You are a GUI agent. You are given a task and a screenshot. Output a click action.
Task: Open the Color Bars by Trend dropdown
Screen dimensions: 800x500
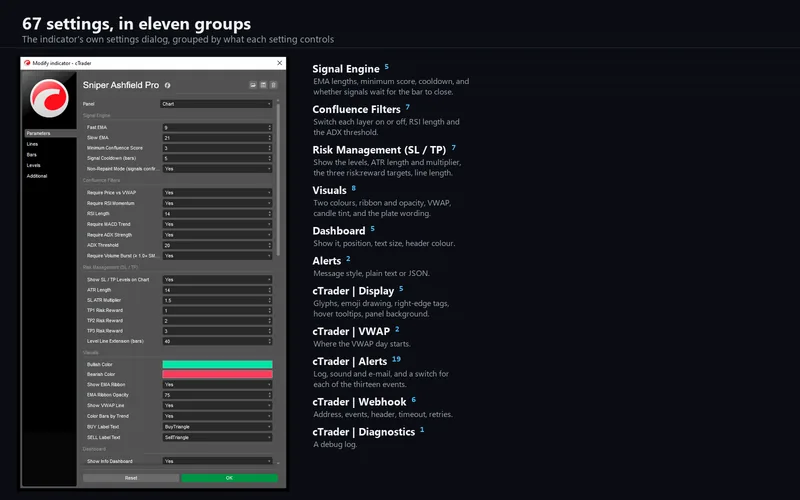(x=217, y=416)
